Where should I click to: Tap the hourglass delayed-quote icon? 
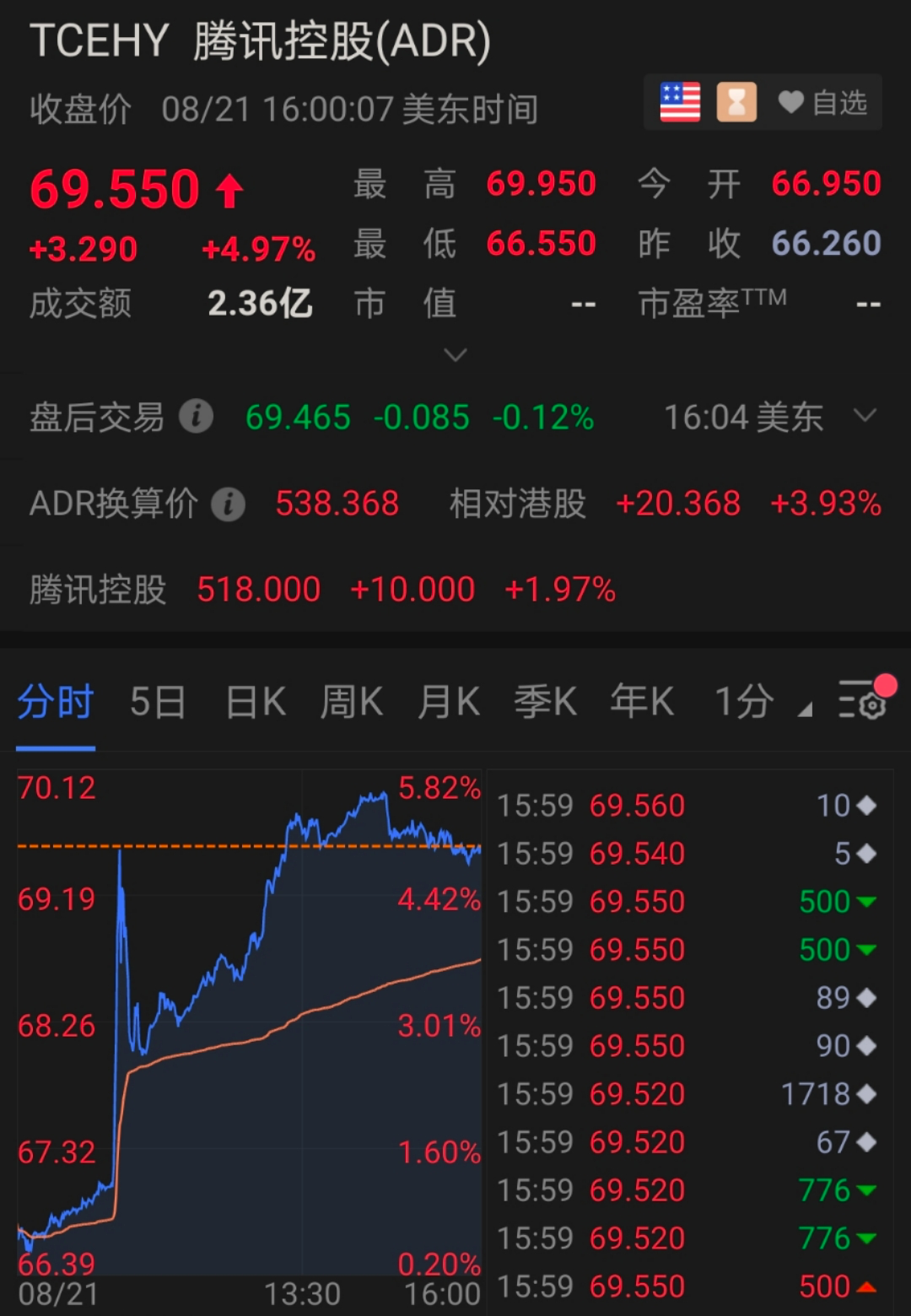pos(736,103)
